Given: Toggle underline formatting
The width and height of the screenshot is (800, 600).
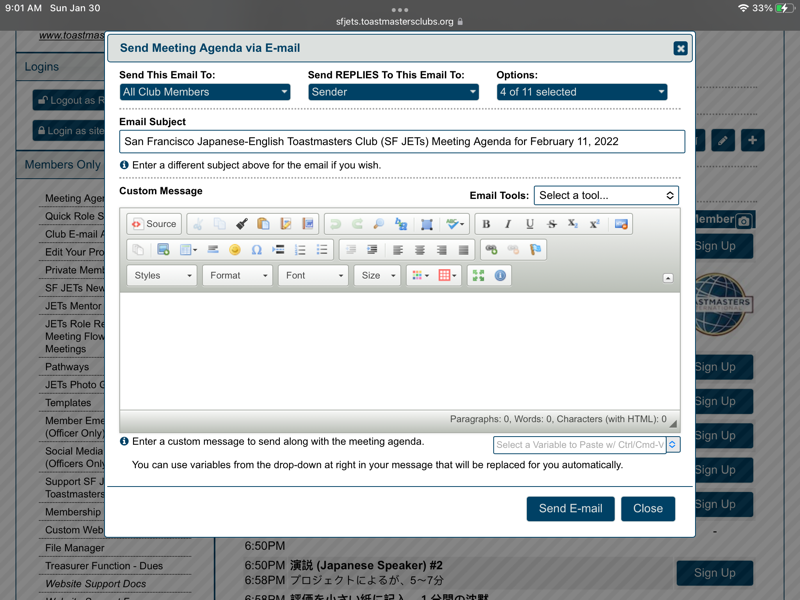Looking at the screenshot, I should [530, 224].
